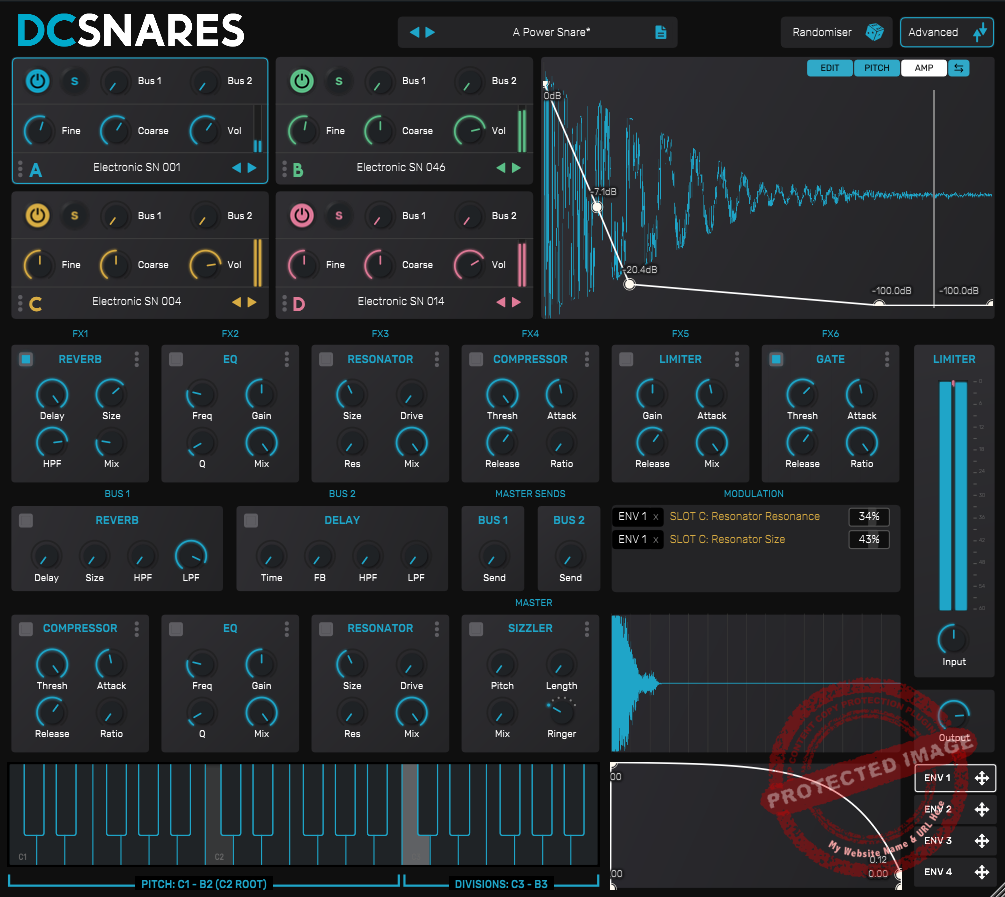1005x897 pixels.
Task: Select the AMP envelope tab
Action: click(924, 68)
